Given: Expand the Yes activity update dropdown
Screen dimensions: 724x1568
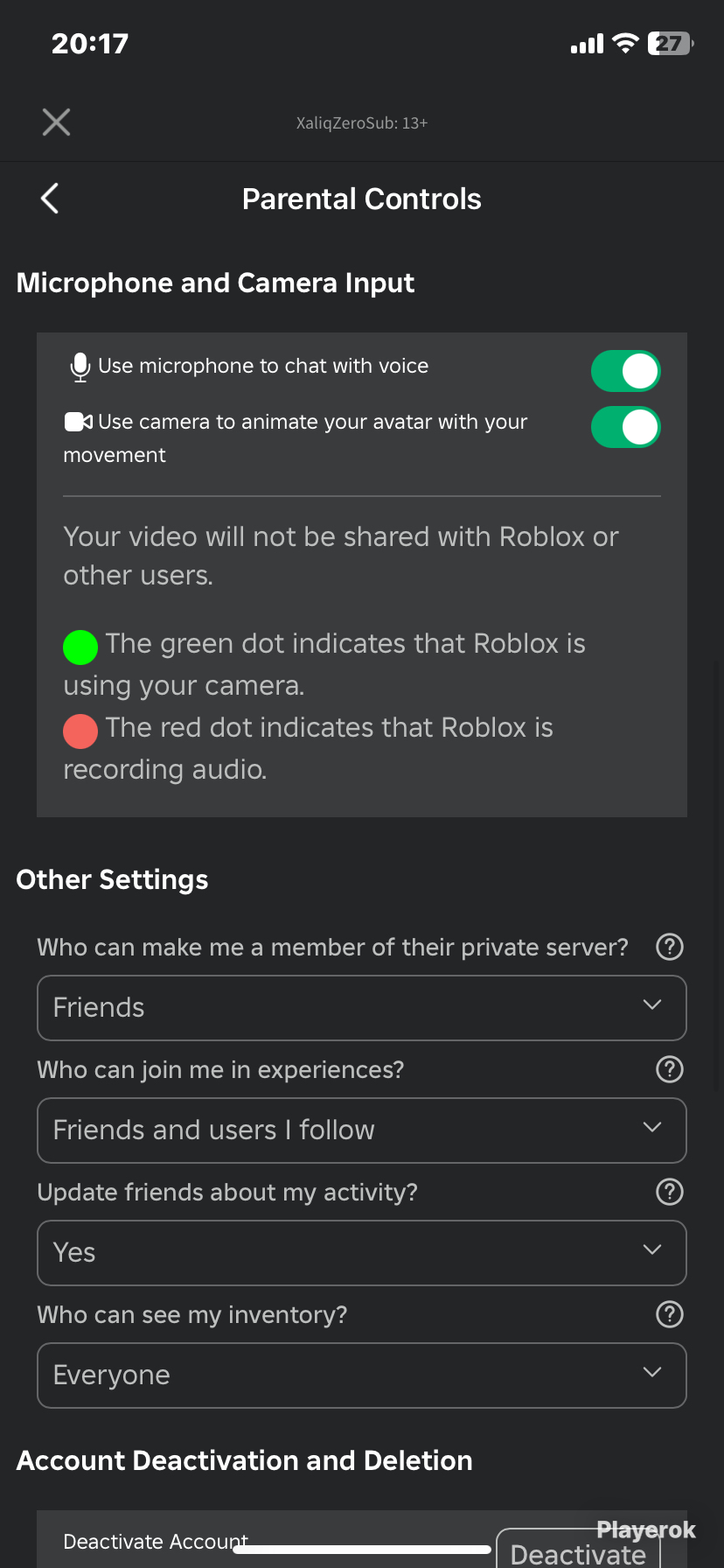Looking at the screenshot, I should click(x=362, y=1253).
